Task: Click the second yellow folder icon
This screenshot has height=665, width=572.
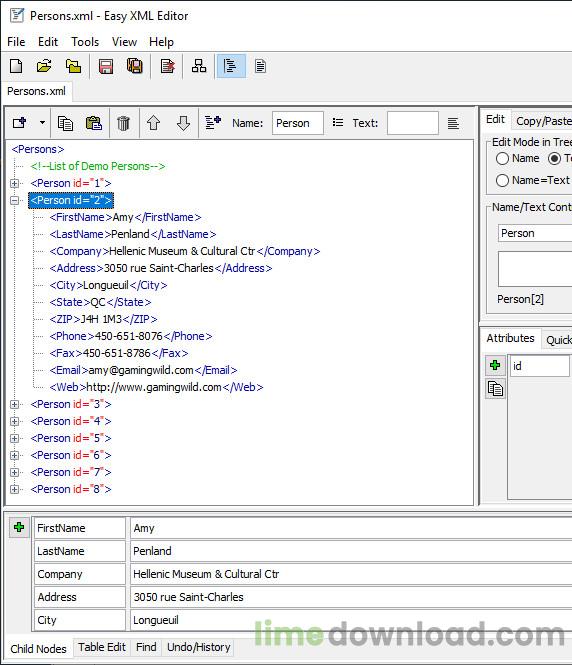Action: [73, 66]
